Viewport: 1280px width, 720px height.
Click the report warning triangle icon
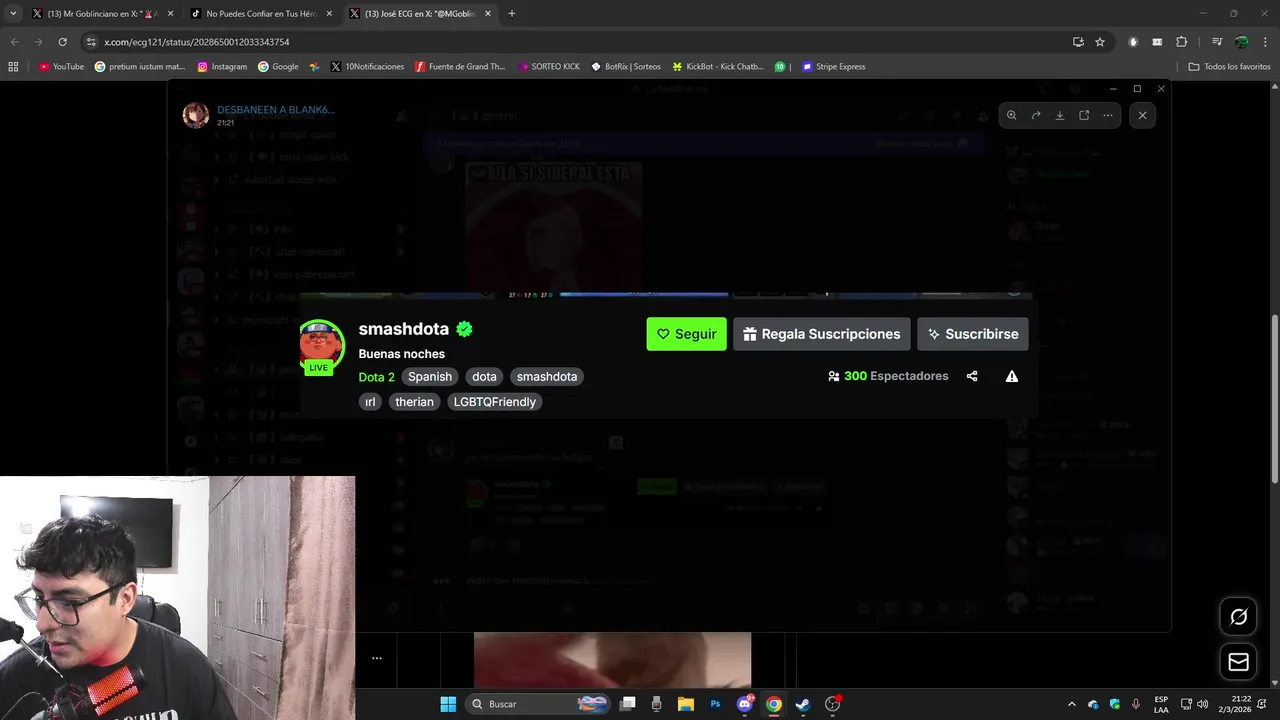point(1012,377)
